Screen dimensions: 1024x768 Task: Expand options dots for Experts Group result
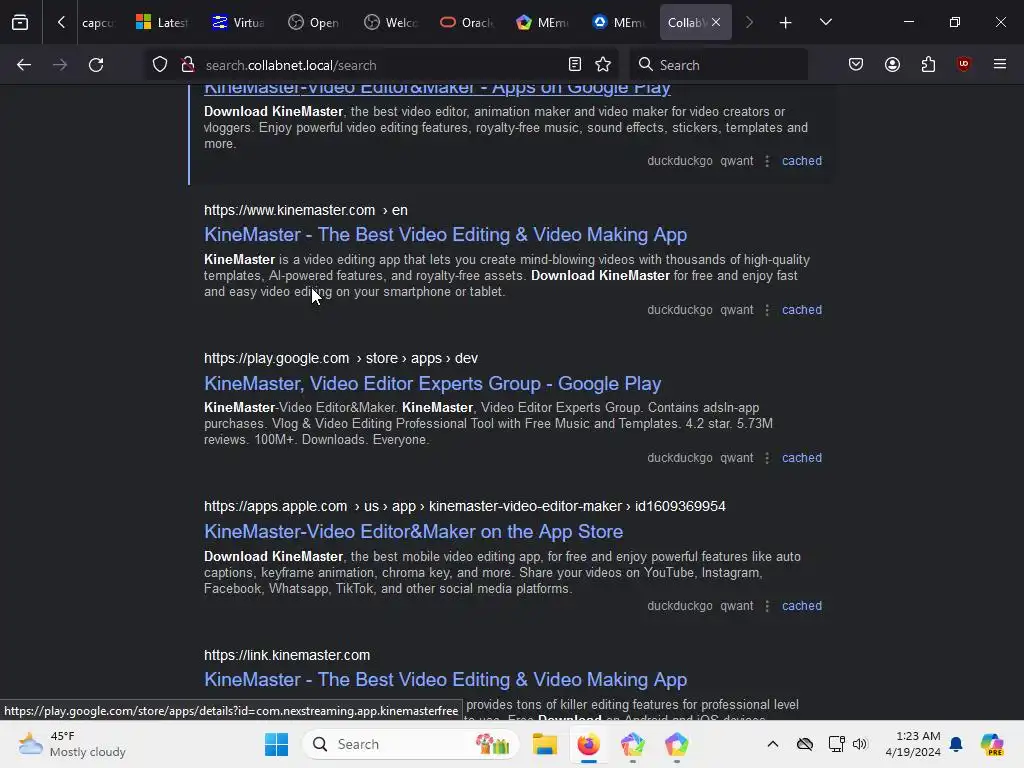coord(767,458)
